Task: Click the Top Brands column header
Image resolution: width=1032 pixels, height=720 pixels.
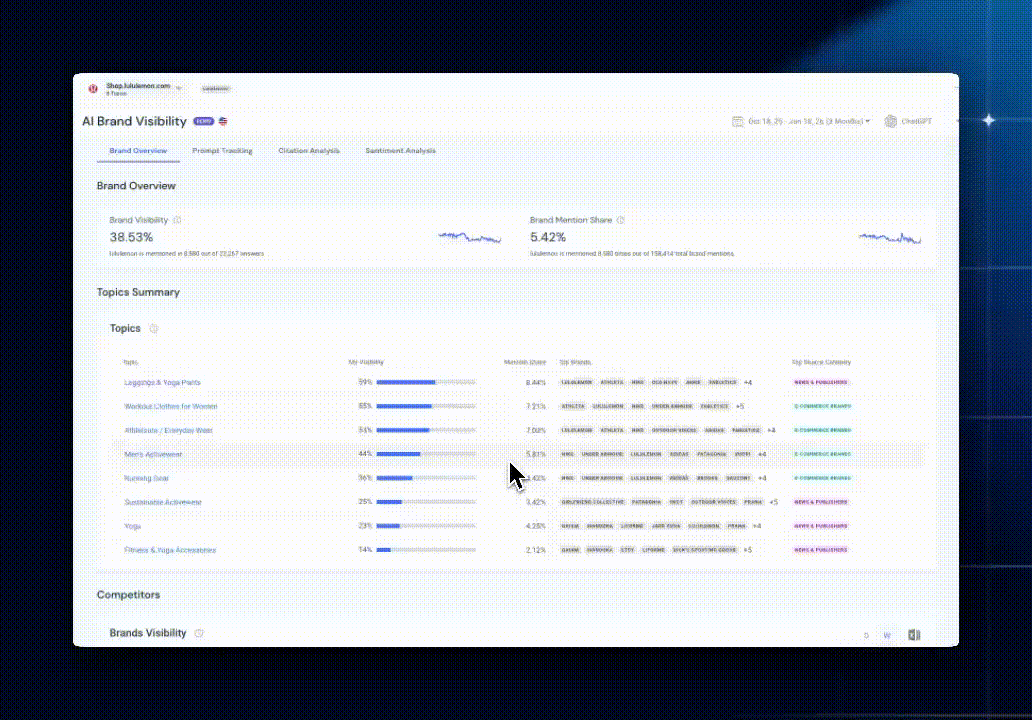Action: click(575, 362)
